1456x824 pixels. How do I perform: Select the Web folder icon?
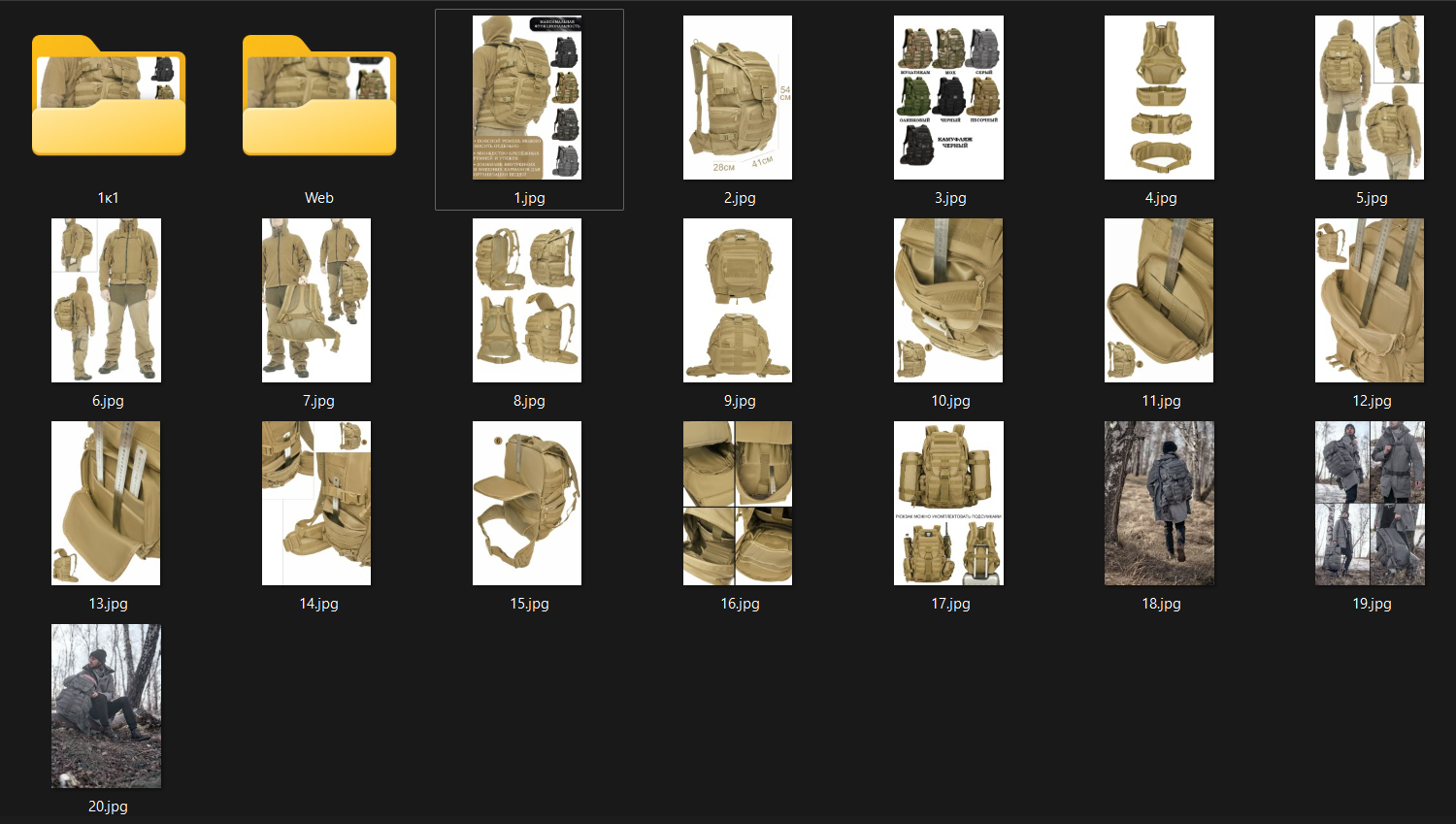pos(318,97)
